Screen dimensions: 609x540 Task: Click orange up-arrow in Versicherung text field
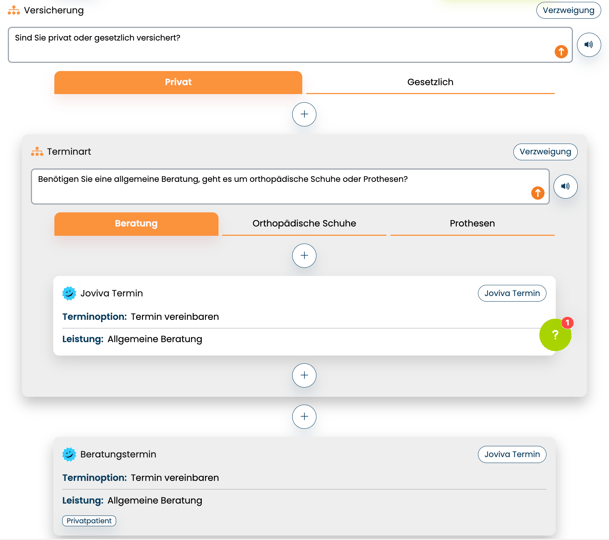pos(561,51)
